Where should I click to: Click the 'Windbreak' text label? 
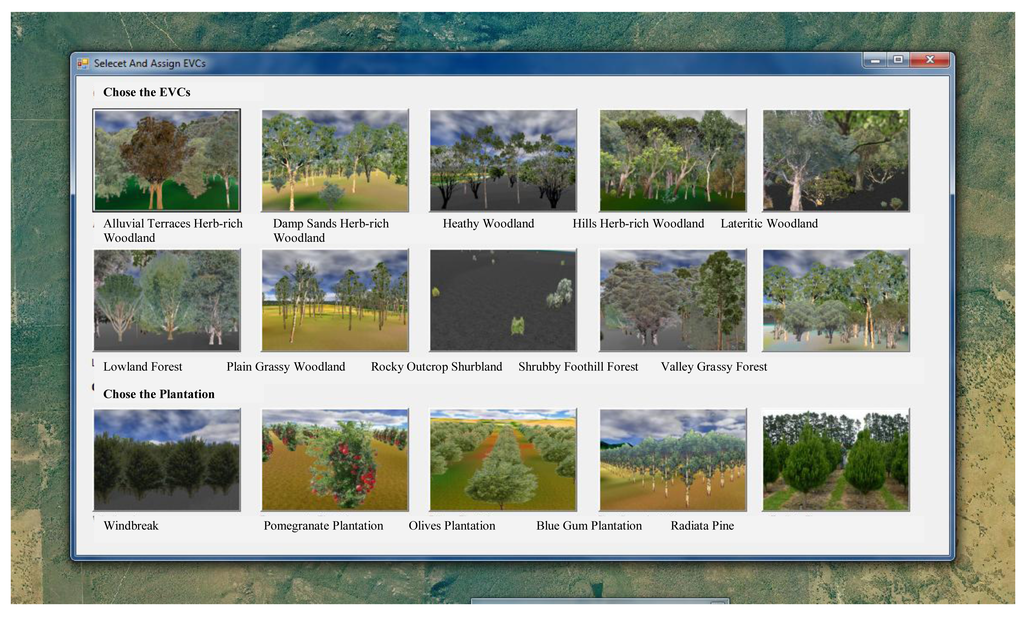pos(131,526)
